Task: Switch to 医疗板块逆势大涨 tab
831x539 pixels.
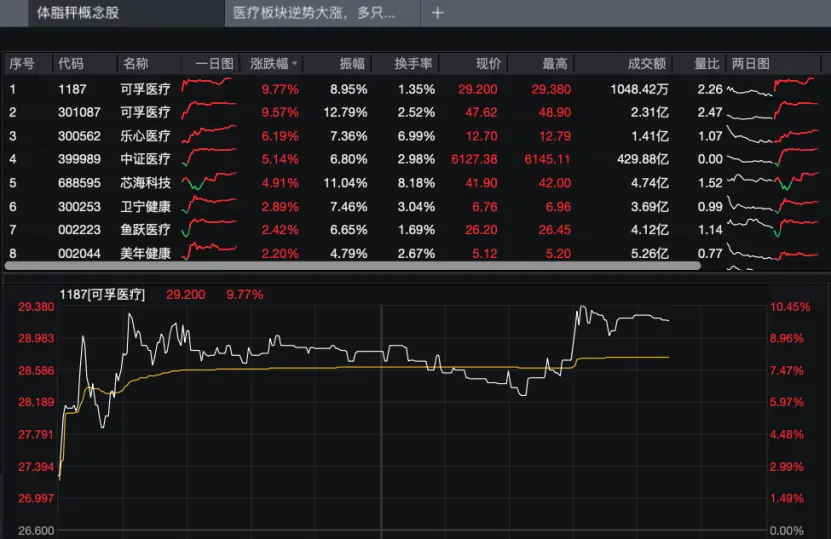Action: click(x=314, y=13)
